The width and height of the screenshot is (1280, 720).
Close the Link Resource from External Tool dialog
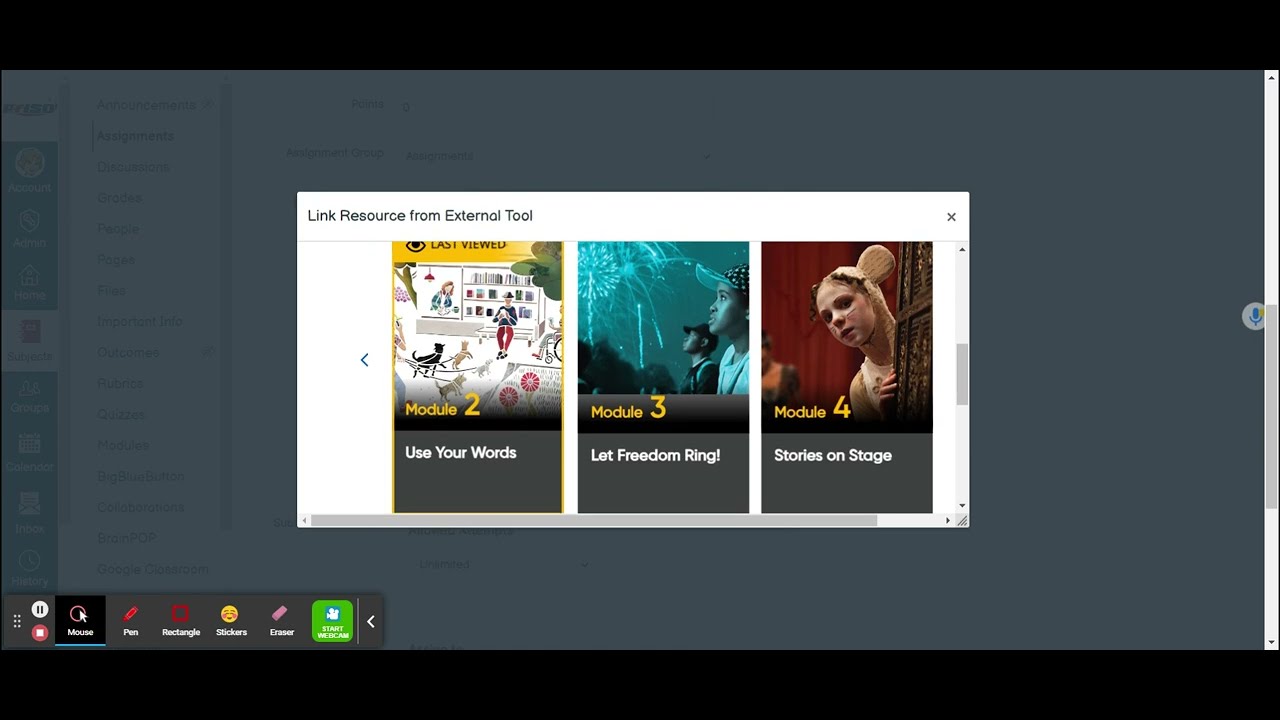tap(951, 216)
